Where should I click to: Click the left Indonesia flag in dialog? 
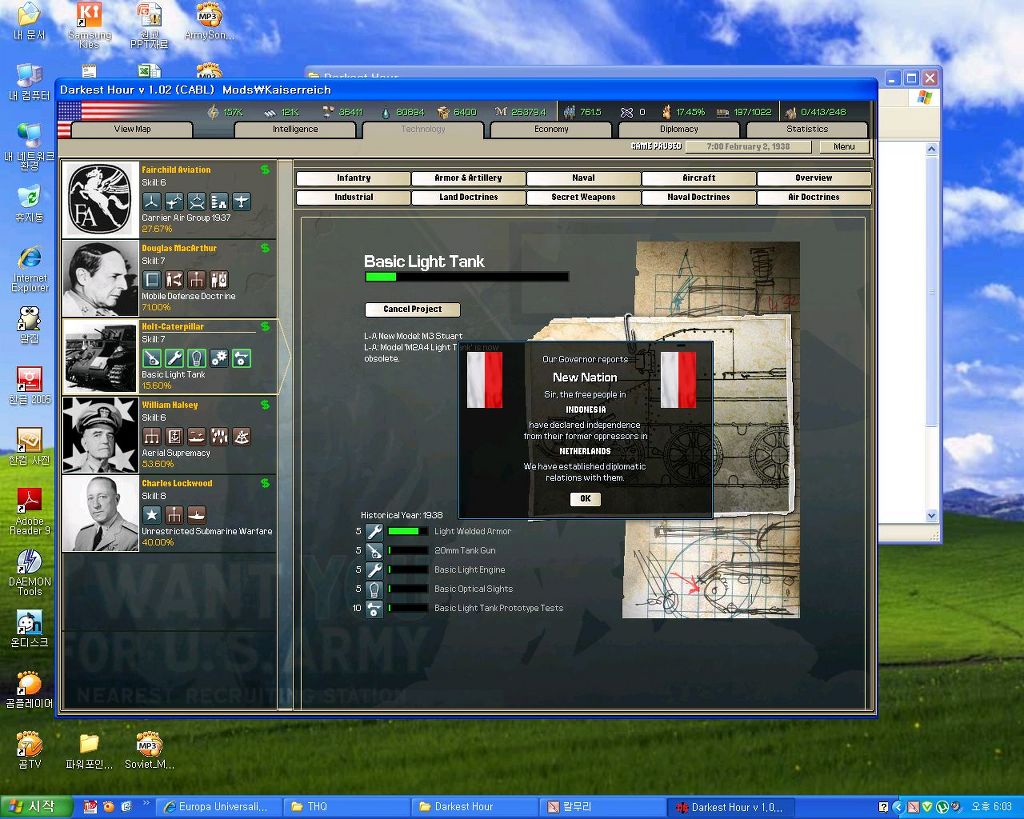[x=485, y=381]
